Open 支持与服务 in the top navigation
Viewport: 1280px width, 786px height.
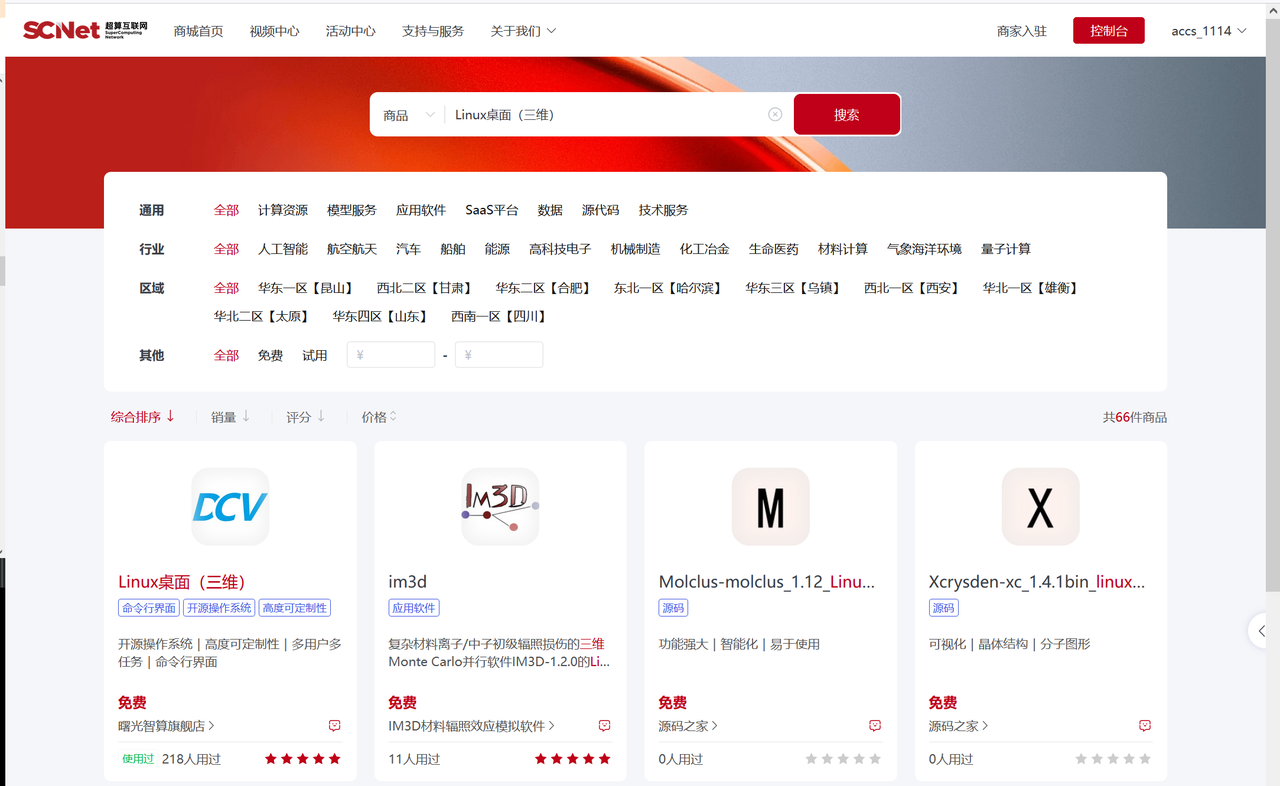(433, 31)
